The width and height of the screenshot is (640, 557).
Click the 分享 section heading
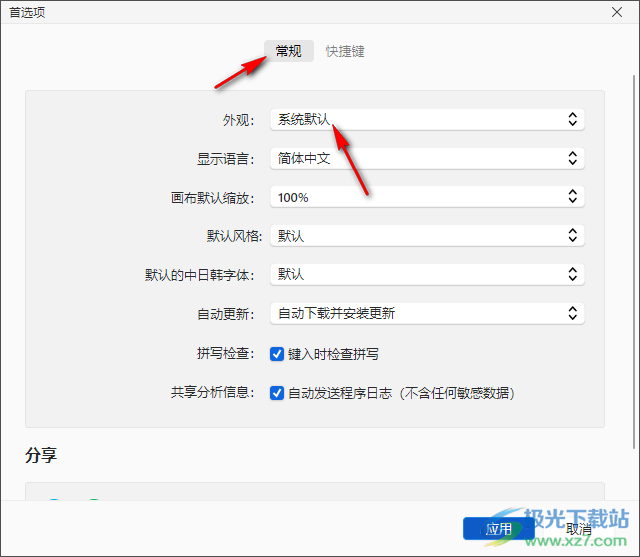coord(41,455)
